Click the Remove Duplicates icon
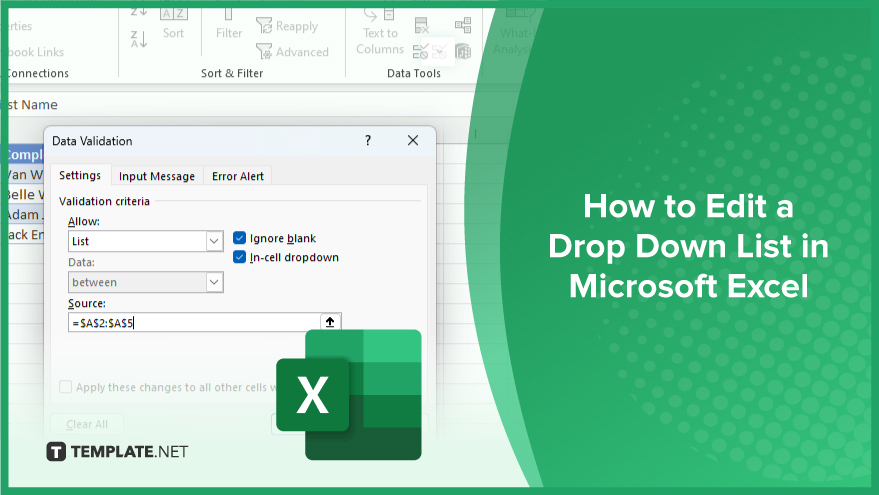The image size is (879, 495). pos(422,25)
